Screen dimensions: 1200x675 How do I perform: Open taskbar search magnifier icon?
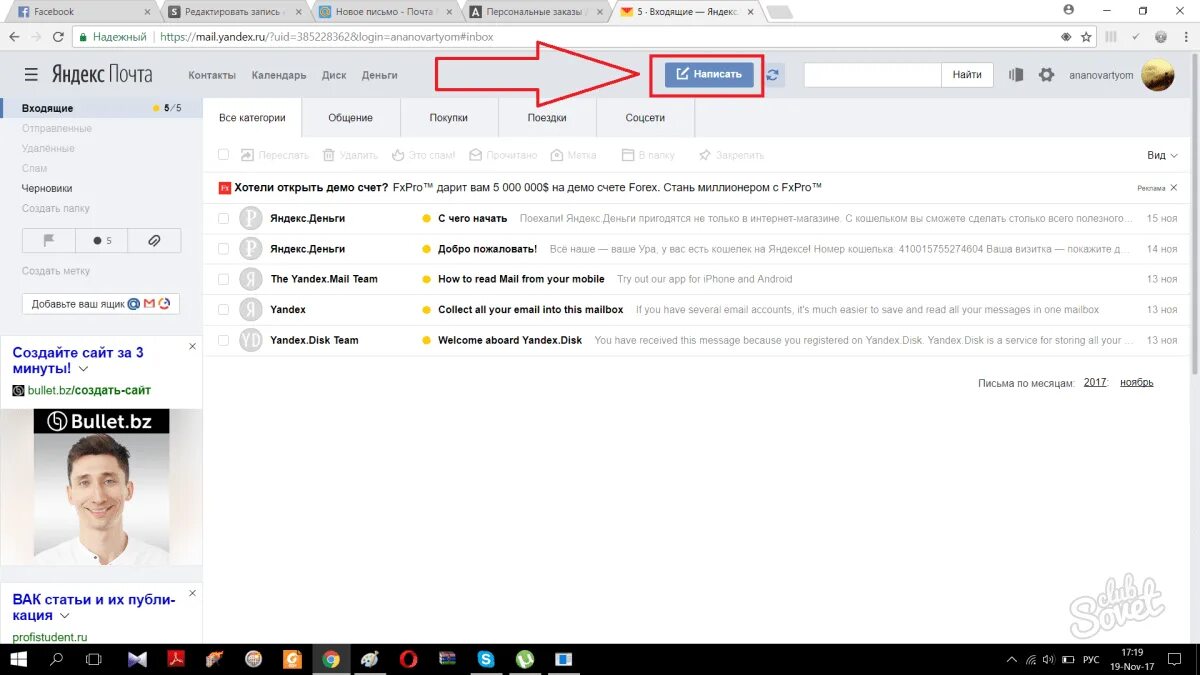tap(56, 659)
